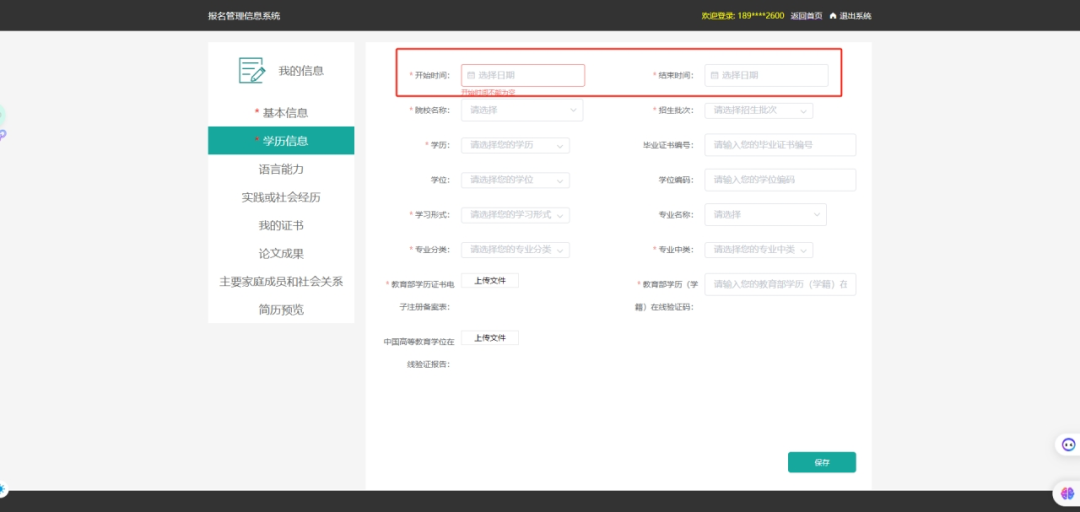Open the 专业名称 dropdown
1080x512 pixels.
tap(765, 215)
